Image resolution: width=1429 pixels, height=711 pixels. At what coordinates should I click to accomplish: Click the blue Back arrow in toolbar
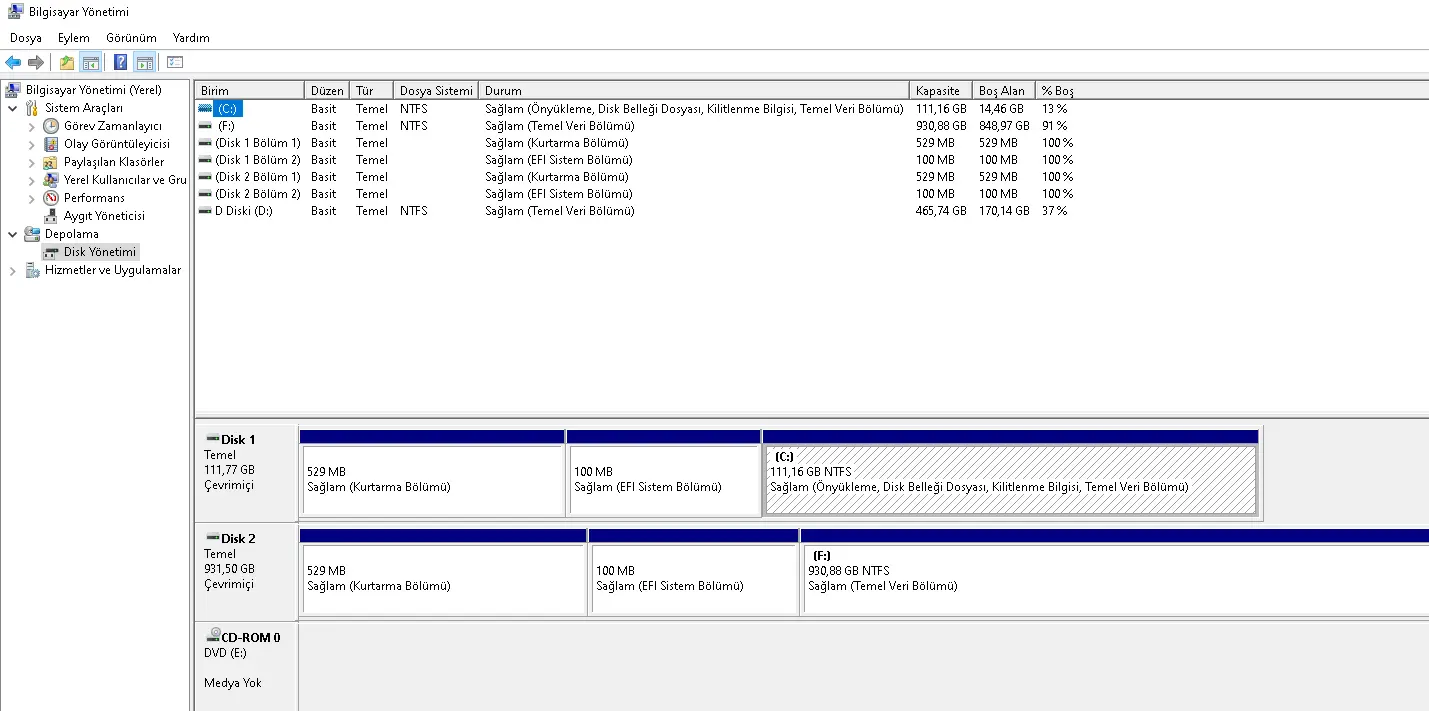click(13, 62)
